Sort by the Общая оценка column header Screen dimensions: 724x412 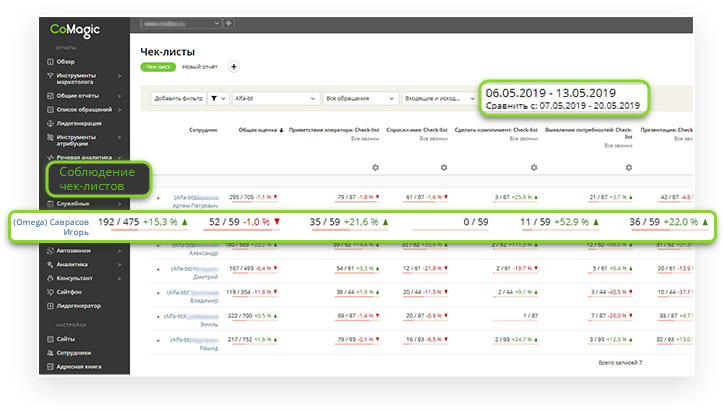[260, 130]
